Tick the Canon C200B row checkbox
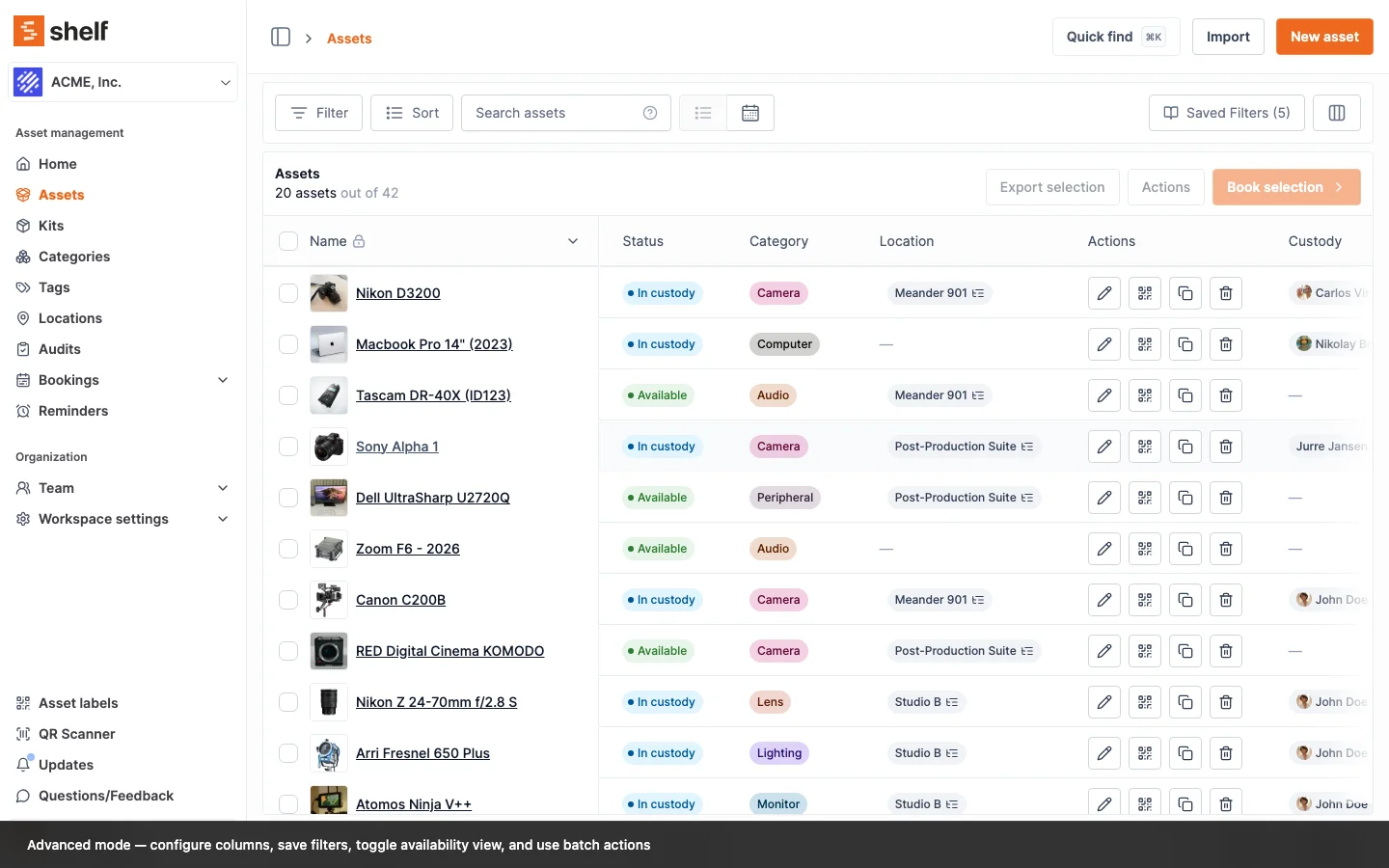 [x=288, y=600]
